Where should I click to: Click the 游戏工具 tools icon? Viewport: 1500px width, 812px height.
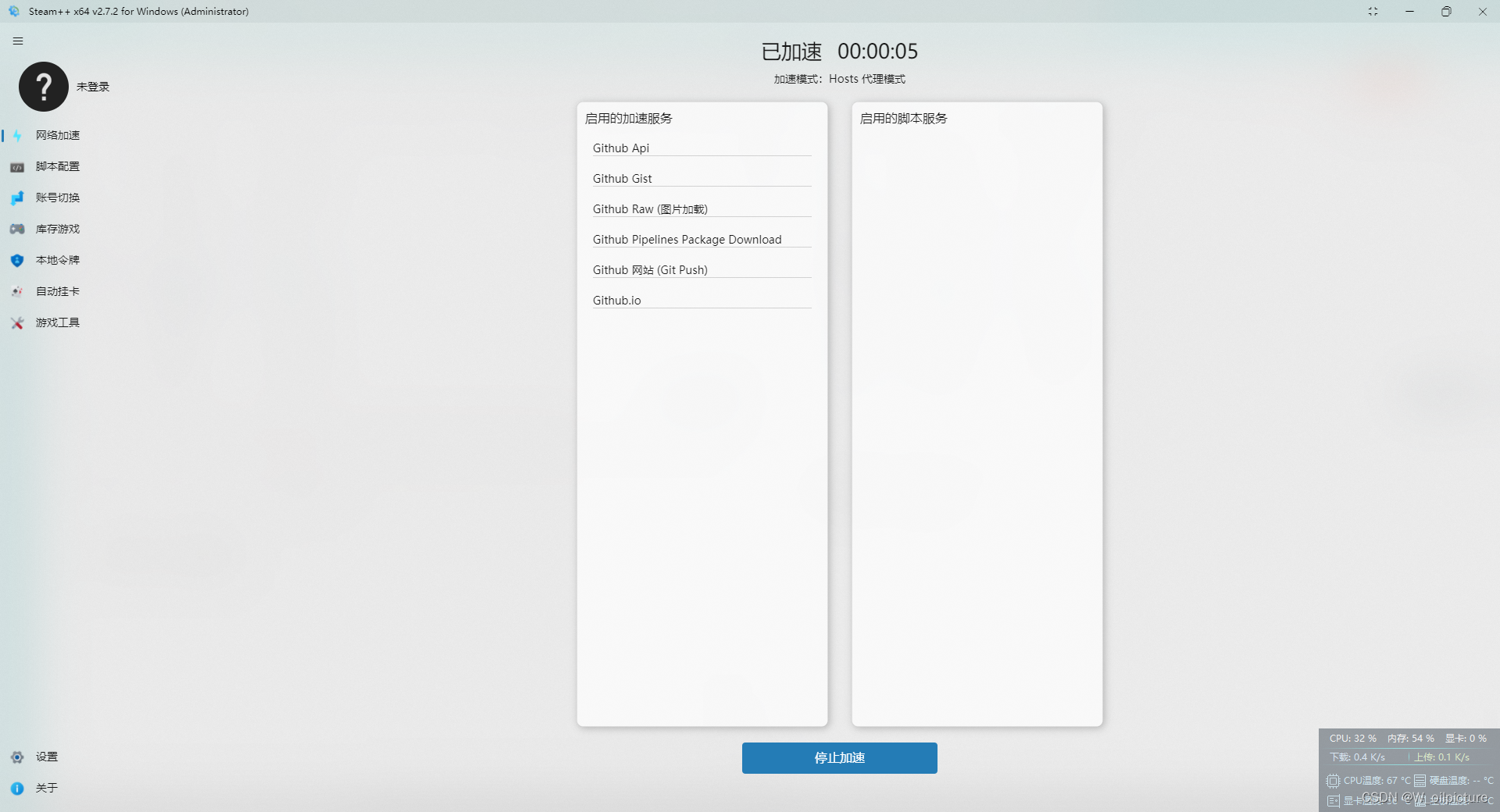(17, 322)
